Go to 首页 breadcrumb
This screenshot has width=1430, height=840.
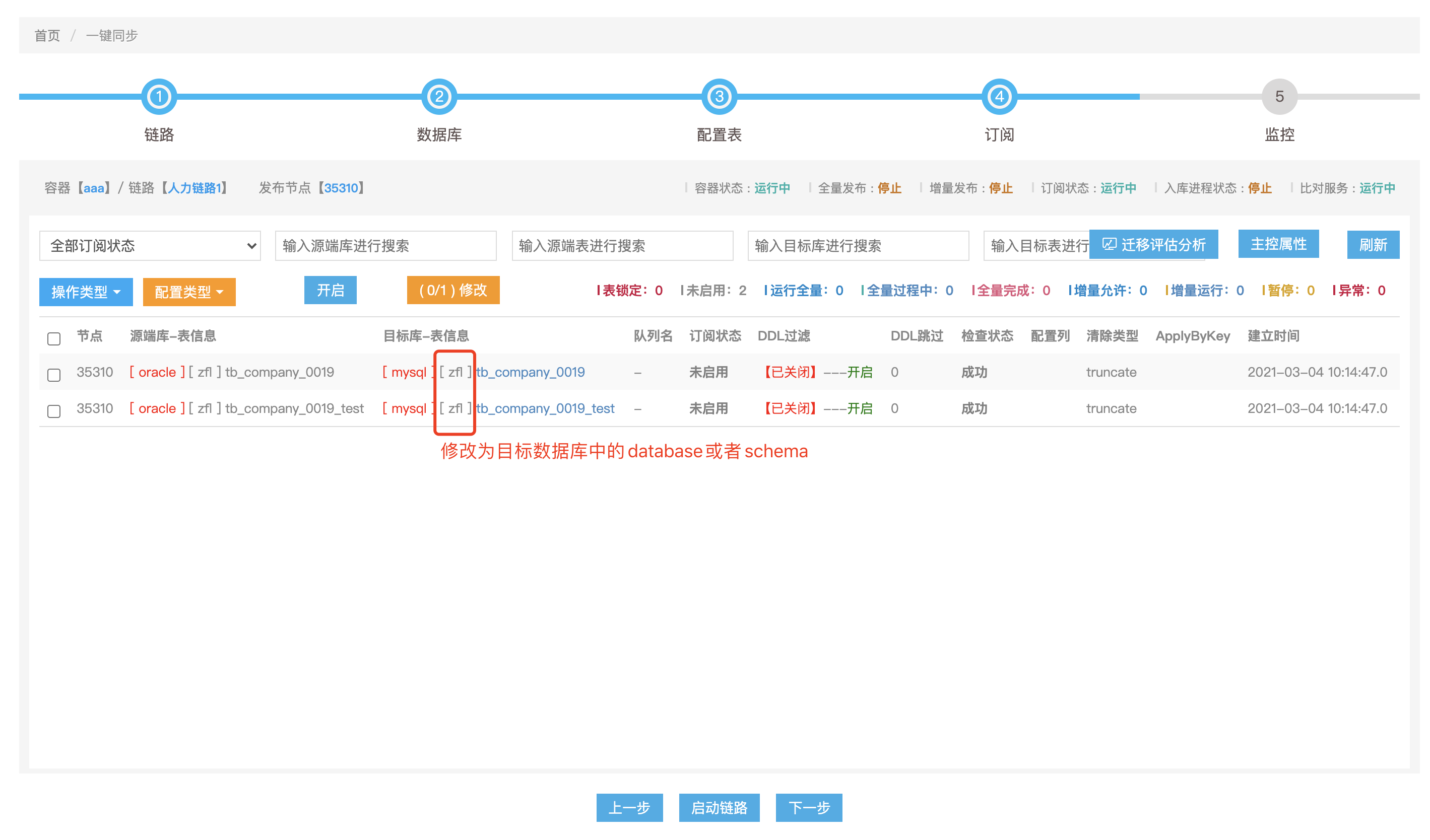point(47,36)
